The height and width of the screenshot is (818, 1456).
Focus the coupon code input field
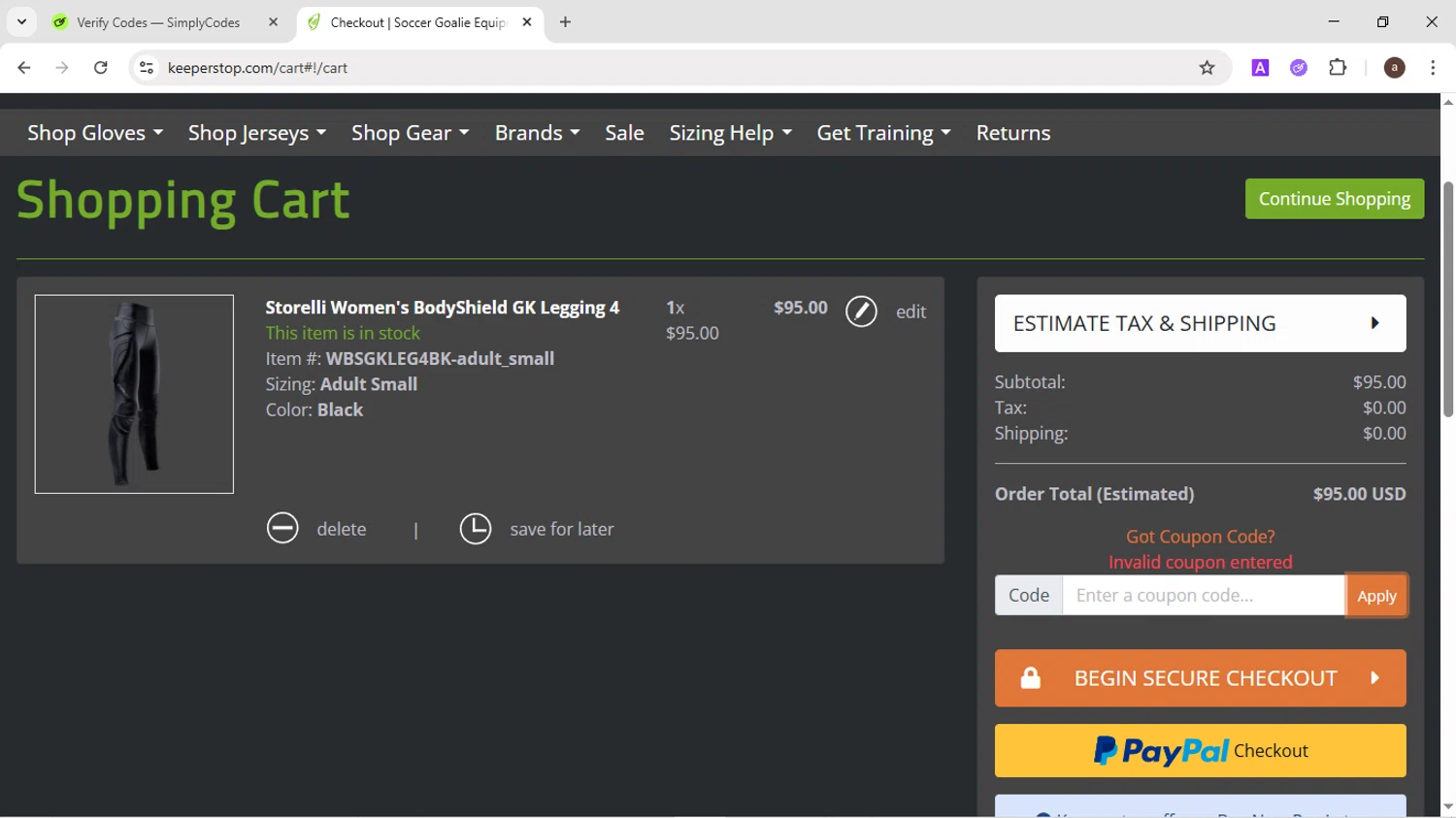(1204, 596)
